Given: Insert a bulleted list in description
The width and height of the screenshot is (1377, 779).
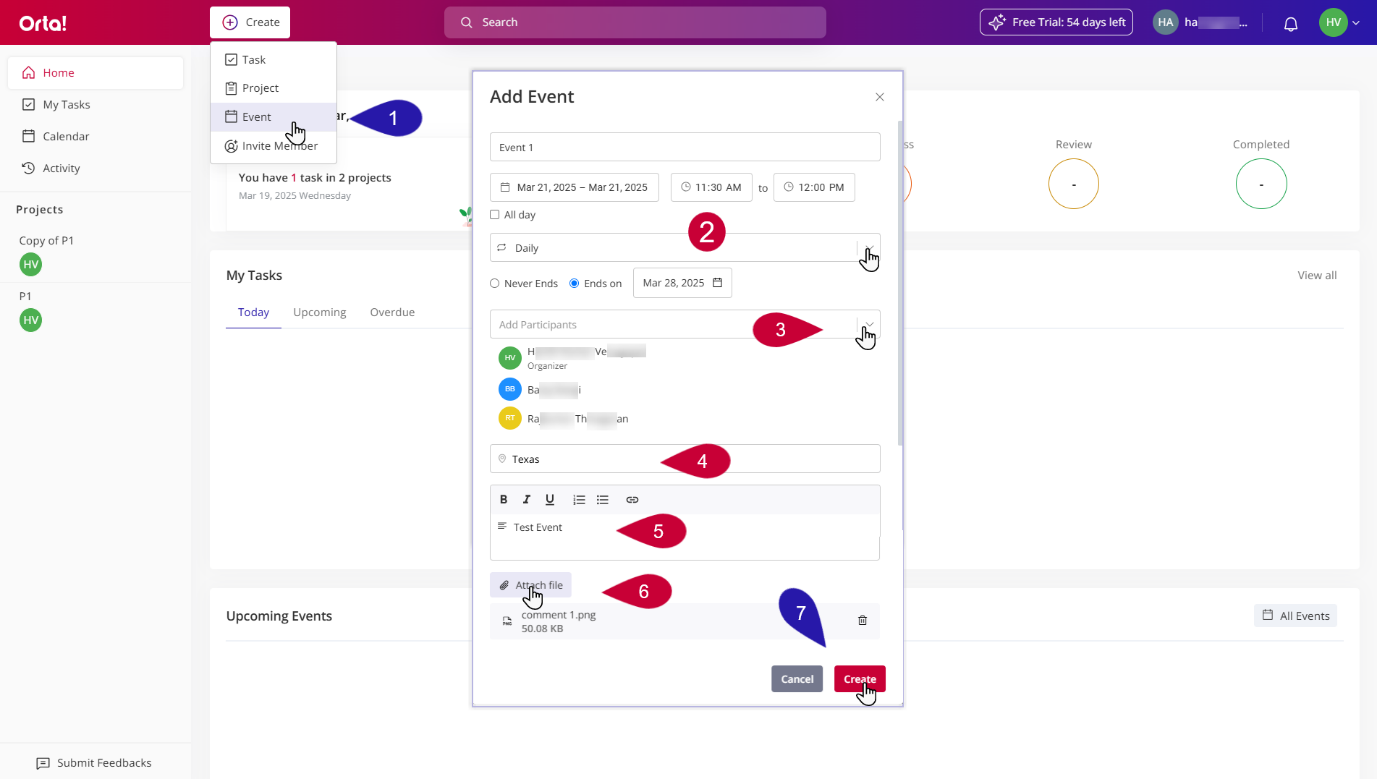Looking at the screenshot, I should click(603, 500).
